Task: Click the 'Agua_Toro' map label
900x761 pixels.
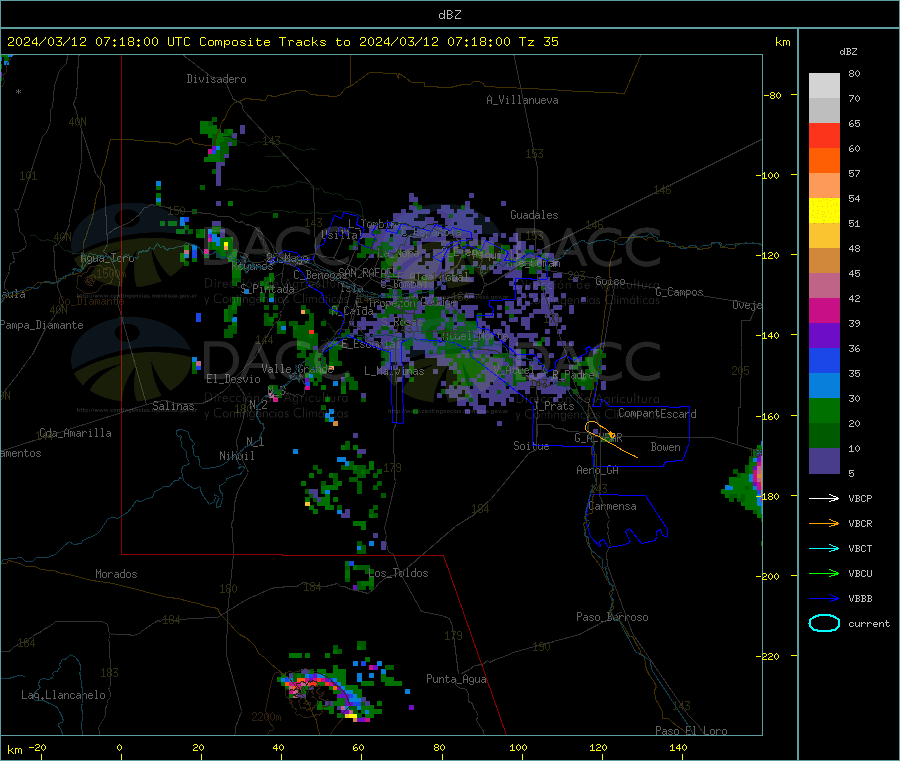Action: click(107, 258)
